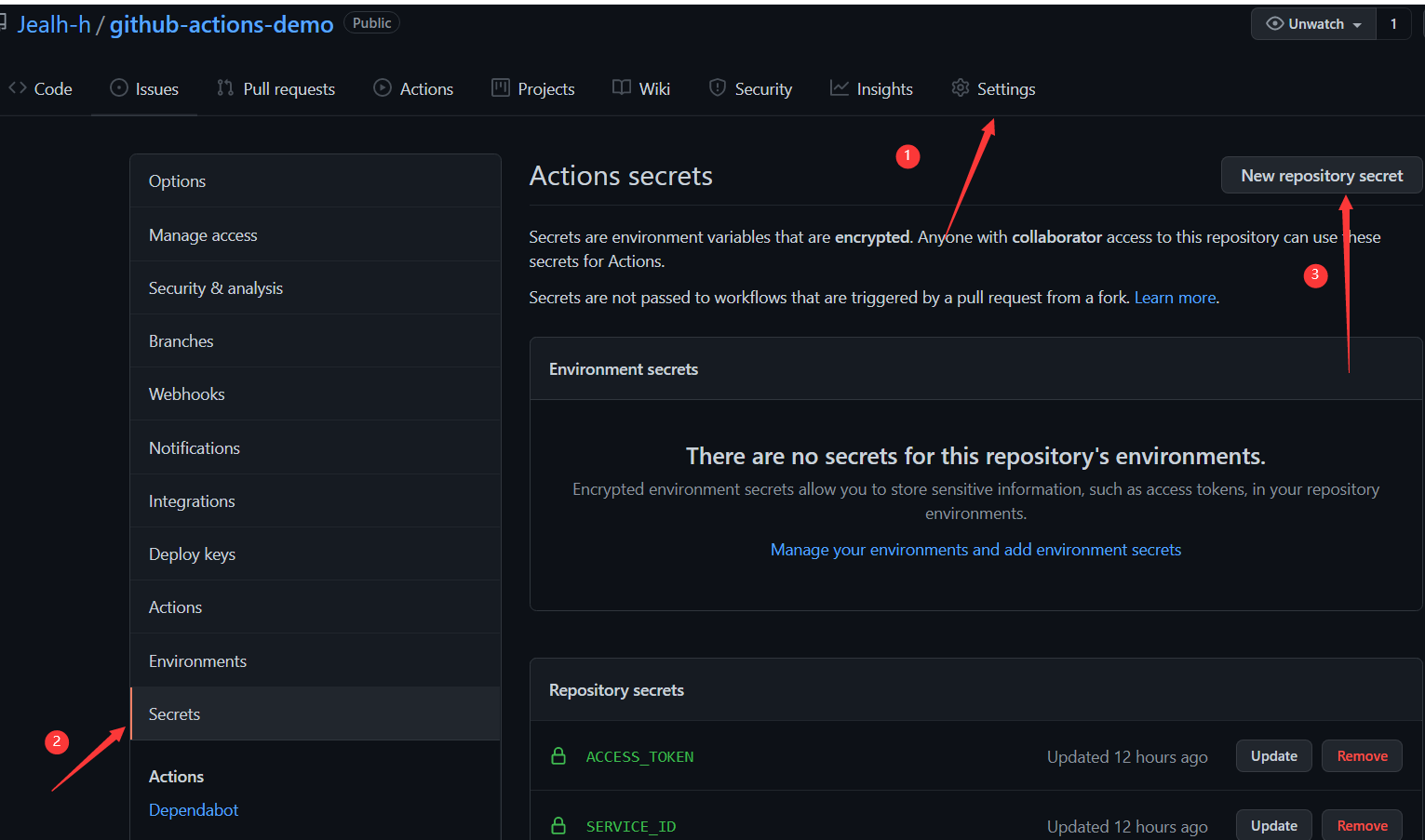The image size is (1425, 840).
Task: Click the Security shield icon
Action: [718, 87]
